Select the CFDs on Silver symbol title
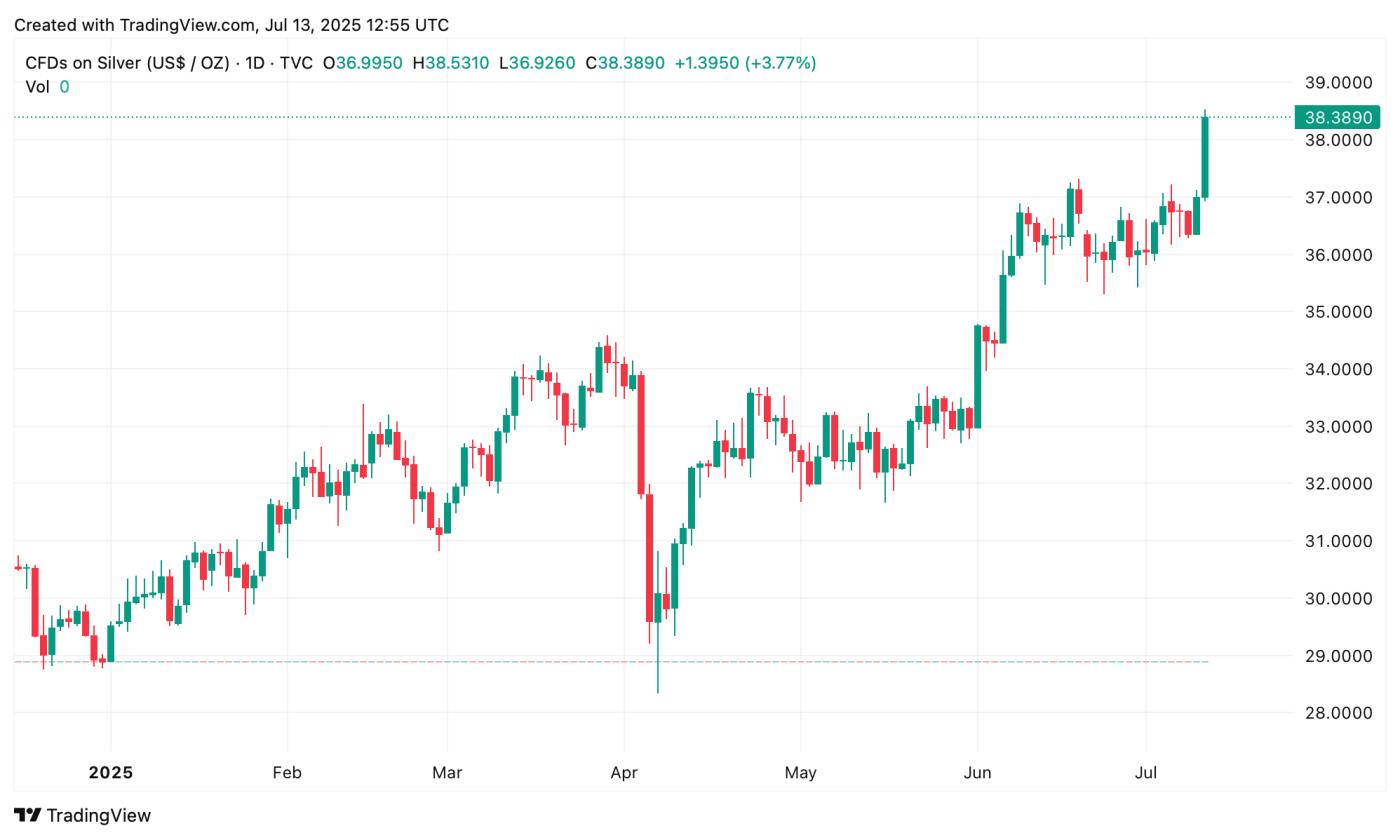The height and width of the screenshot is (840, 1400). (126, 63)
